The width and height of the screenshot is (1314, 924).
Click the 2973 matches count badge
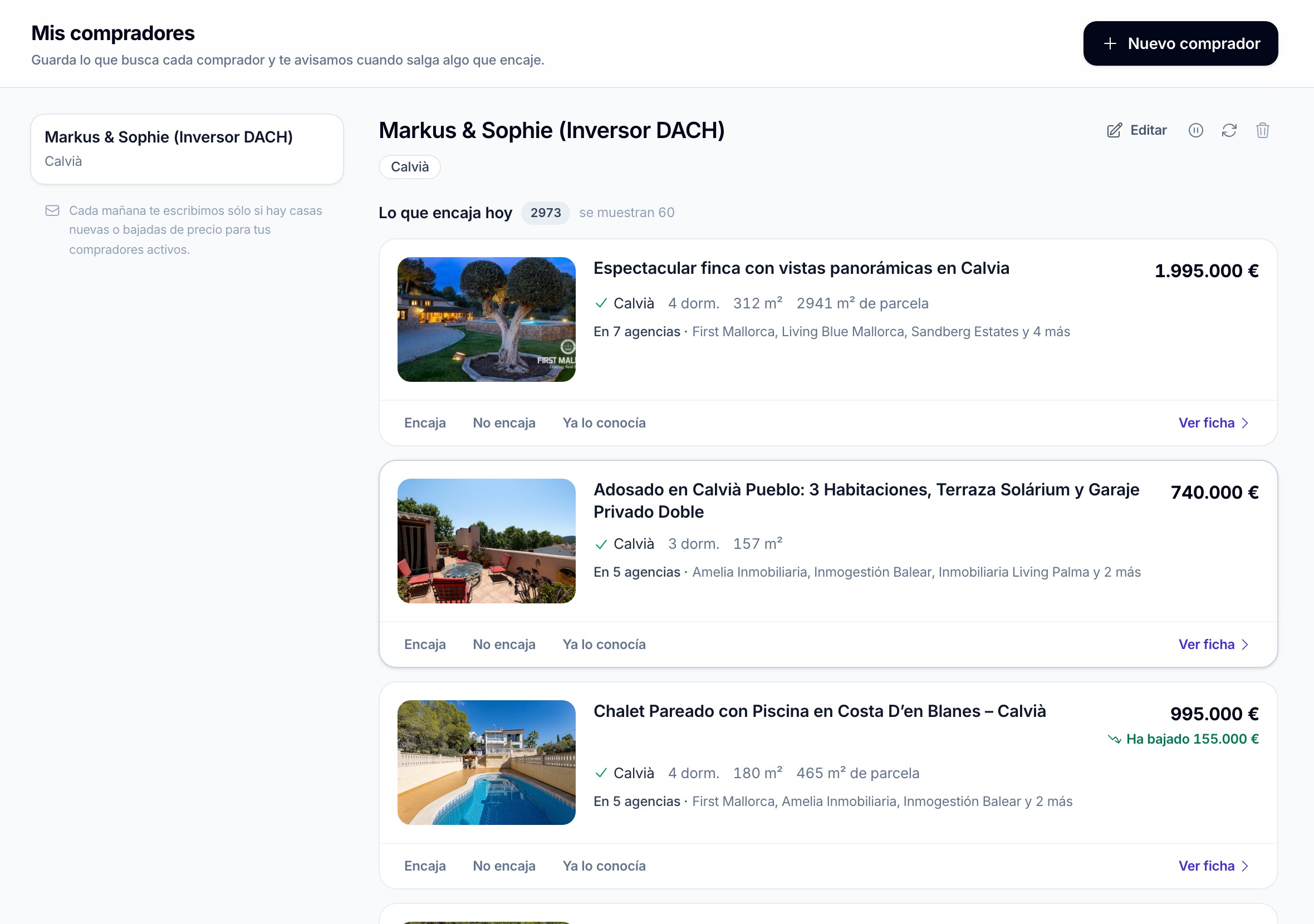tap(546, 212)
